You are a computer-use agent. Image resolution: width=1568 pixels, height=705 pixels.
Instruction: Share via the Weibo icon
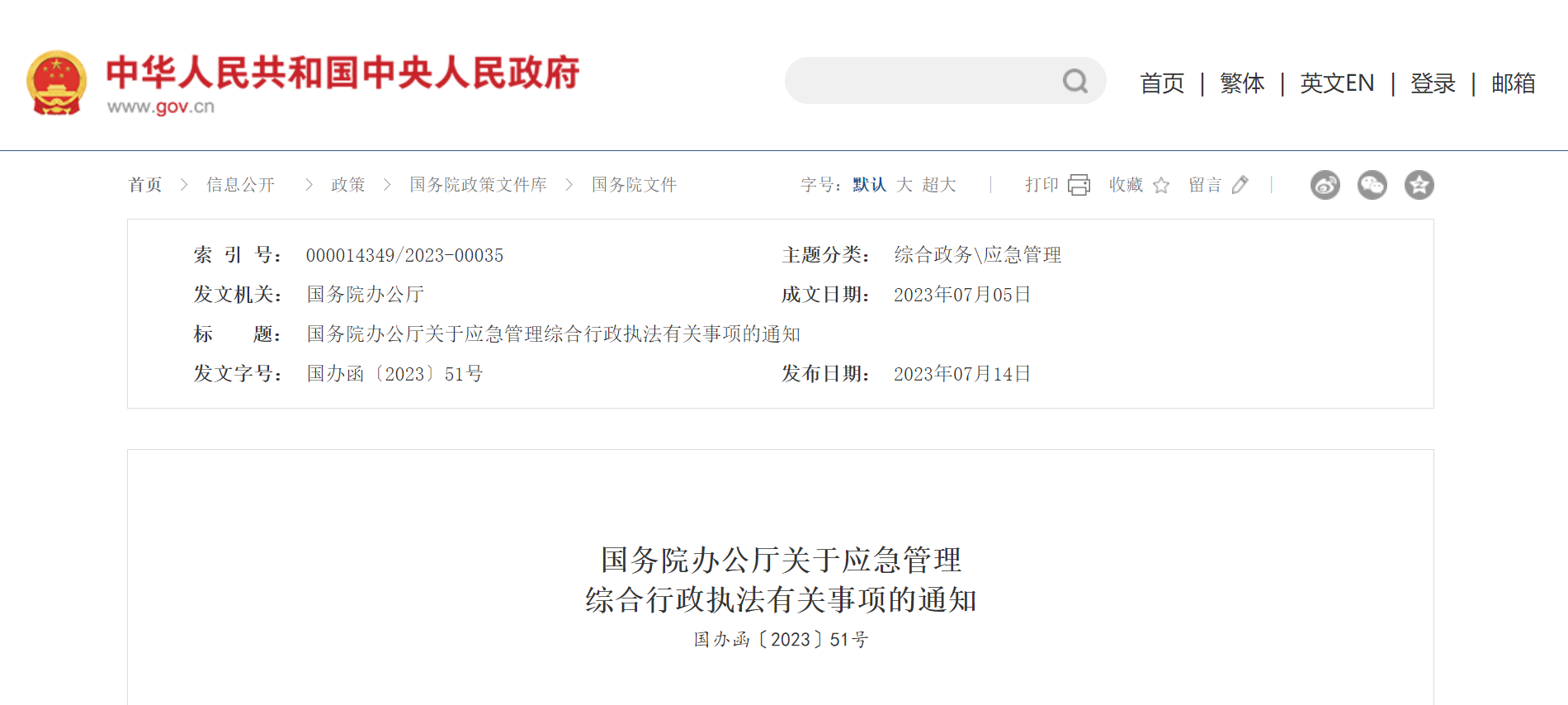pyautogui.click(x=1325, y=185)
